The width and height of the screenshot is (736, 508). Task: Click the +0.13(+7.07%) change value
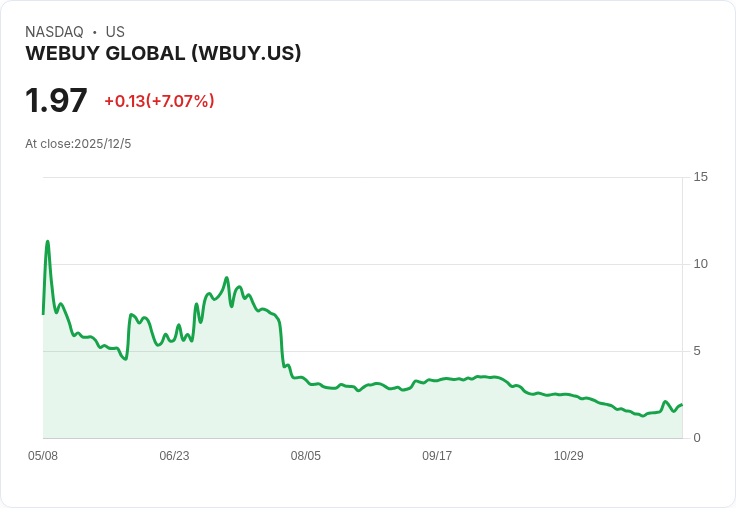tap(159, 101)
